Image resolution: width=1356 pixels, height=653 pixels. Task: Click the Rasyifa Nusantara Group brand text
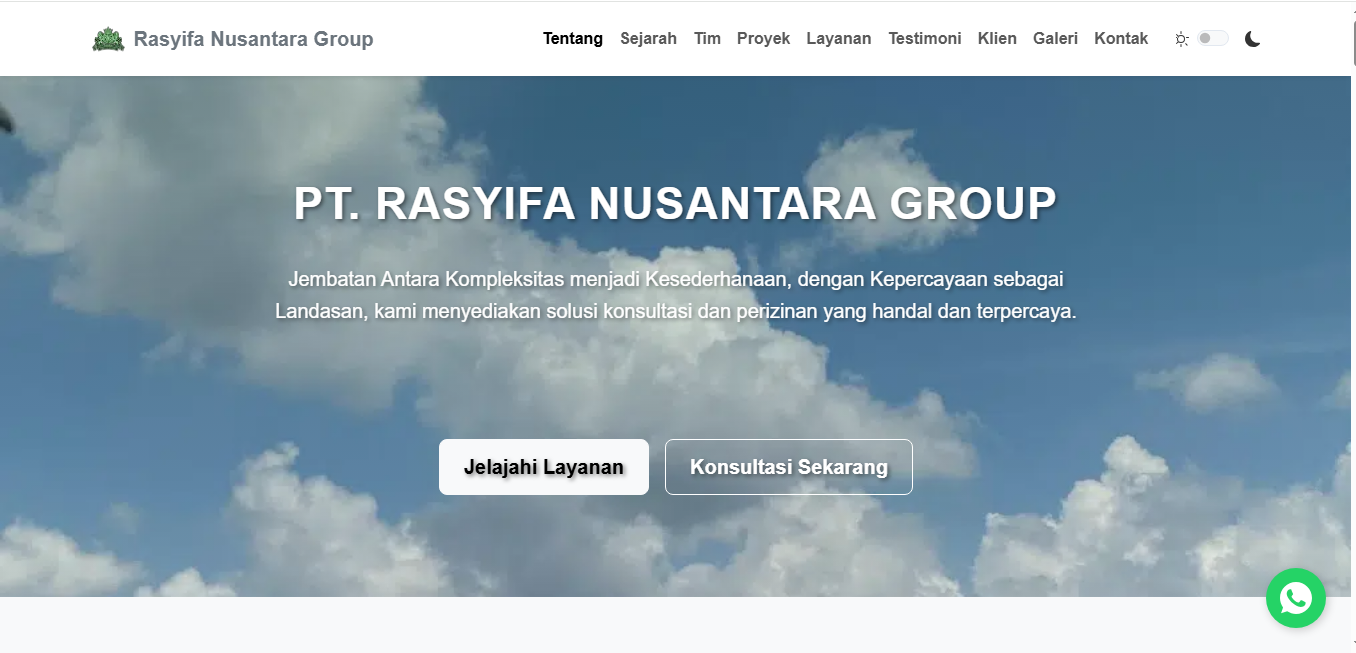tap(253, 39)
